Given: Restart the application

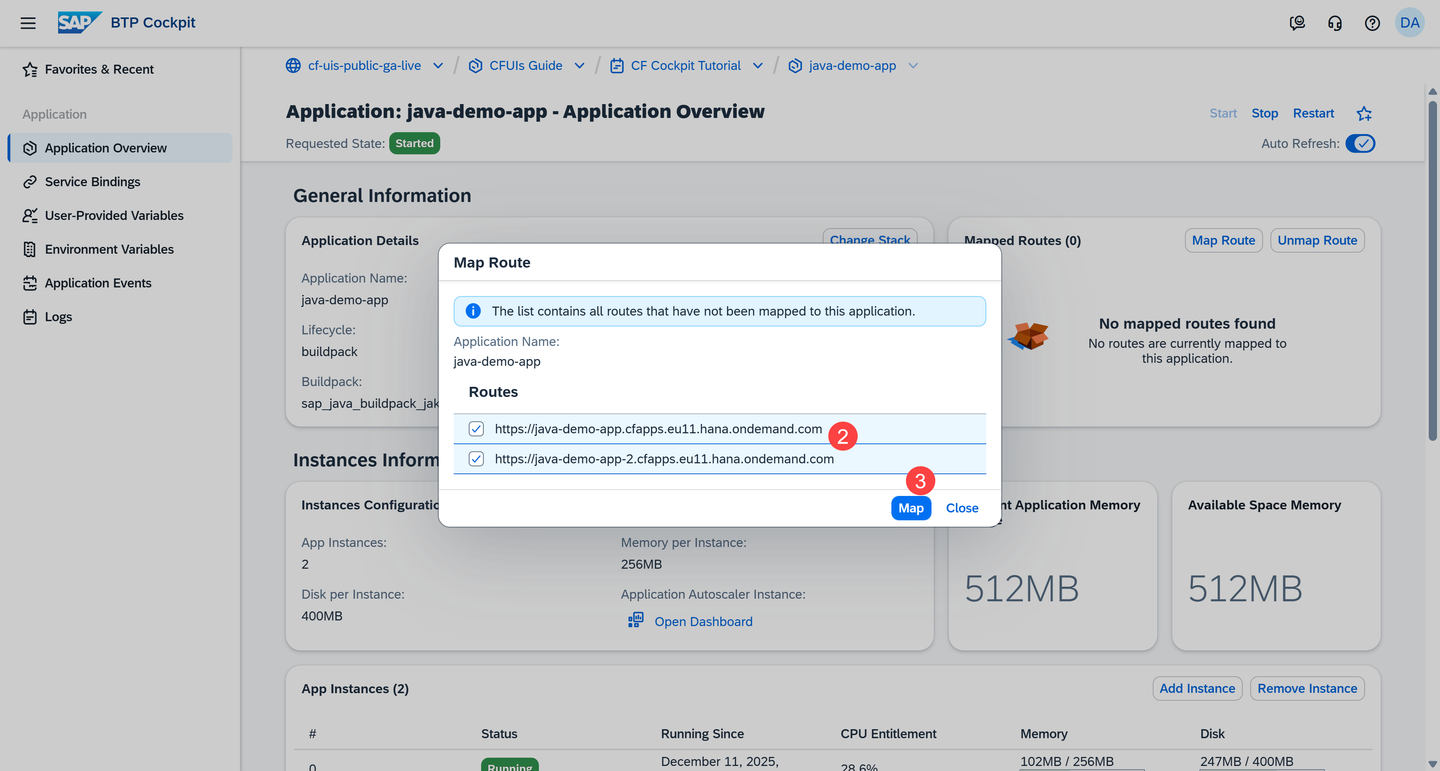Looking at the screenshot, I should pos(1314,114).
